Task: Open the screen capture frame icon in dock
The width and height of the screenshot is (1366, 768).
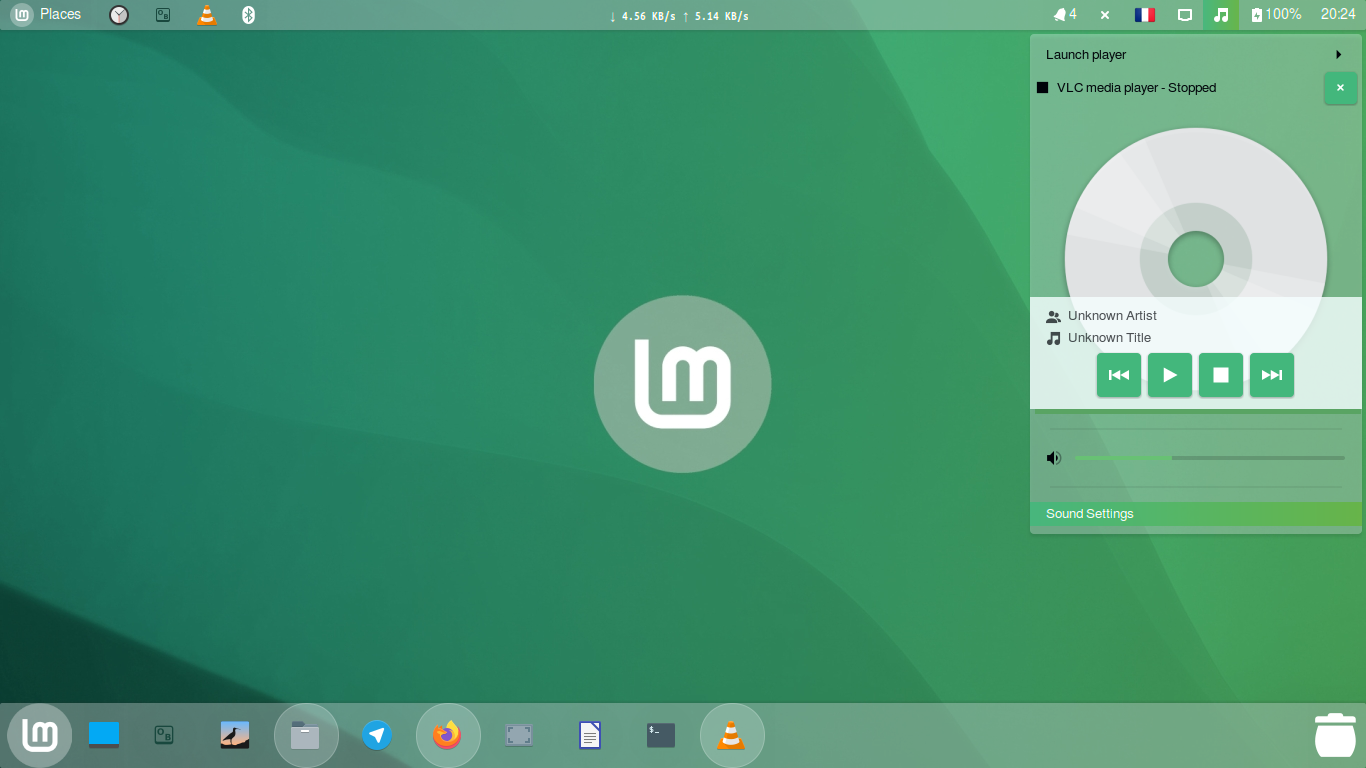Action: click(x=519, y=736)
